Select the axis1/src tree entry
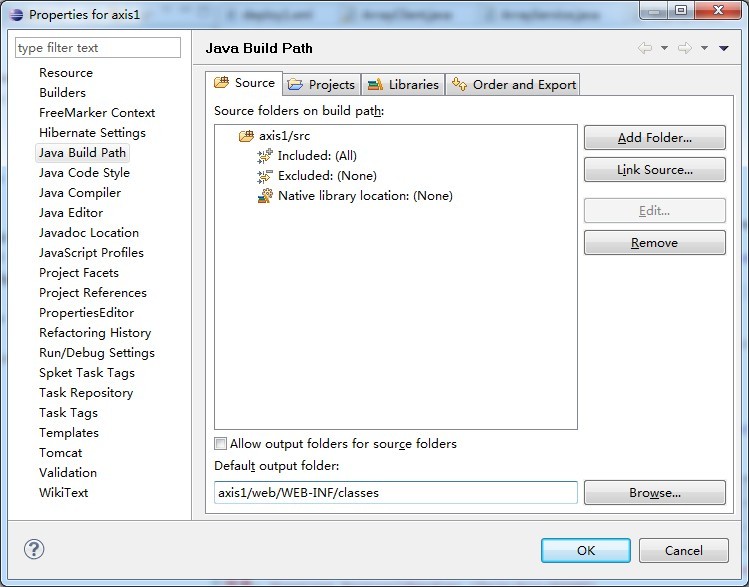Screen dimensions: 749x587 284,136
